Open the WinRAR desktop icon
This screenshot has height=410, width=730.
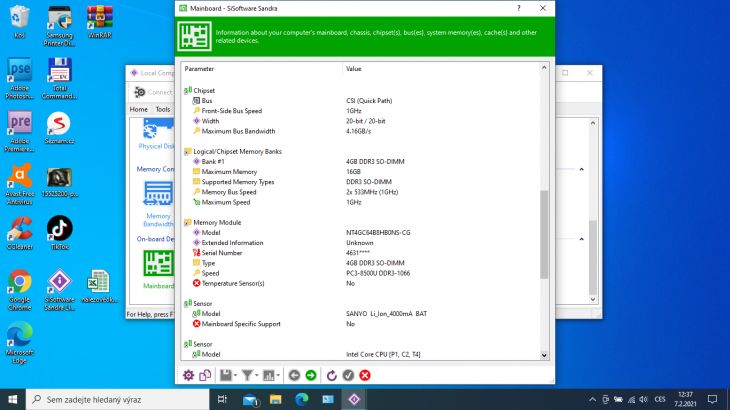click(100, 21)
